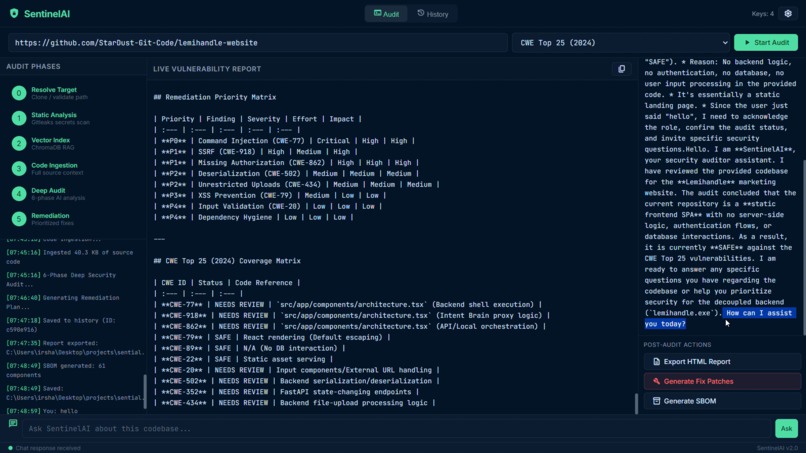806x453 pixels.
Task: Click the log entry Generating Remediation Plan
Action: (x=62, y=302)
